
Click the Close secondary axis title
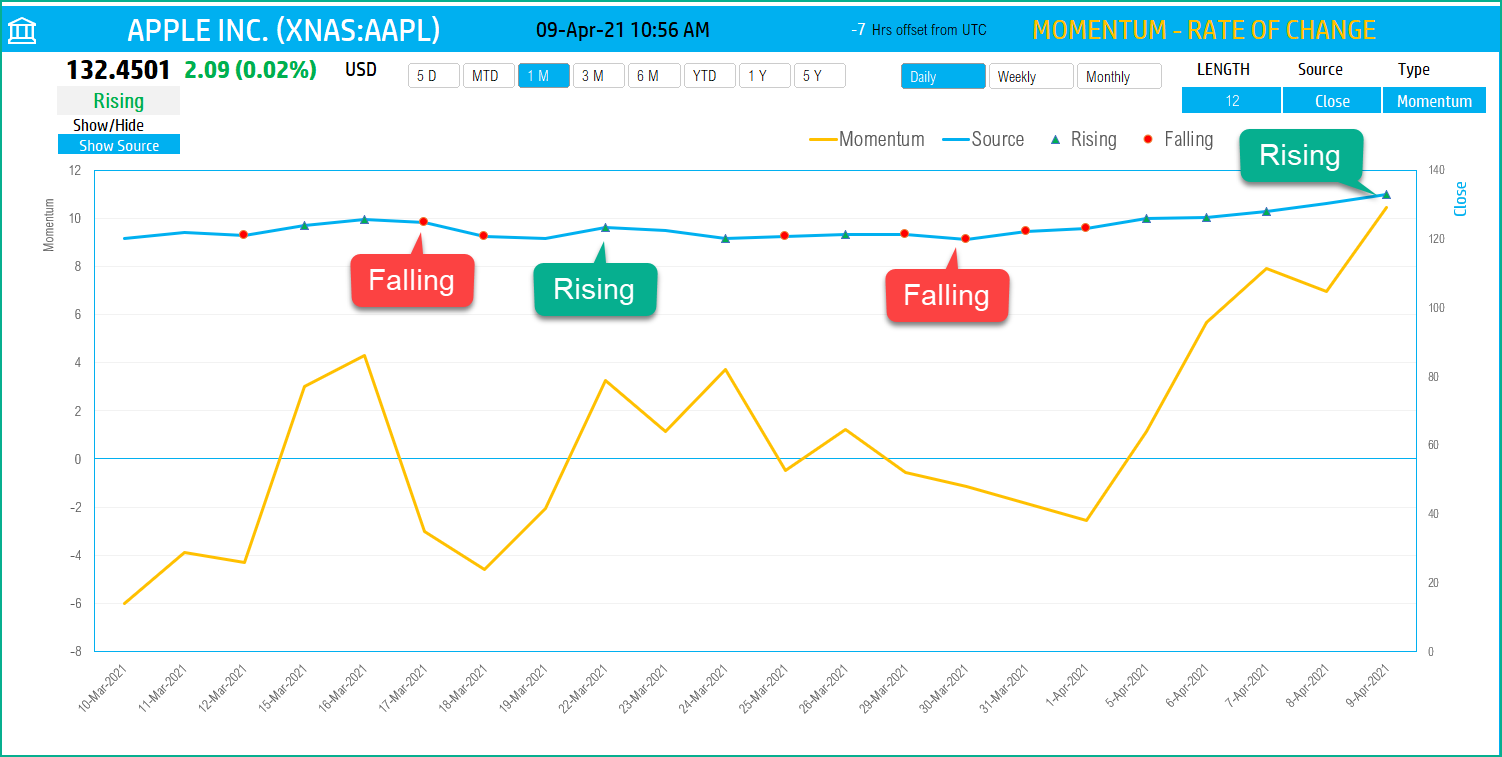tap(1461, 199)
